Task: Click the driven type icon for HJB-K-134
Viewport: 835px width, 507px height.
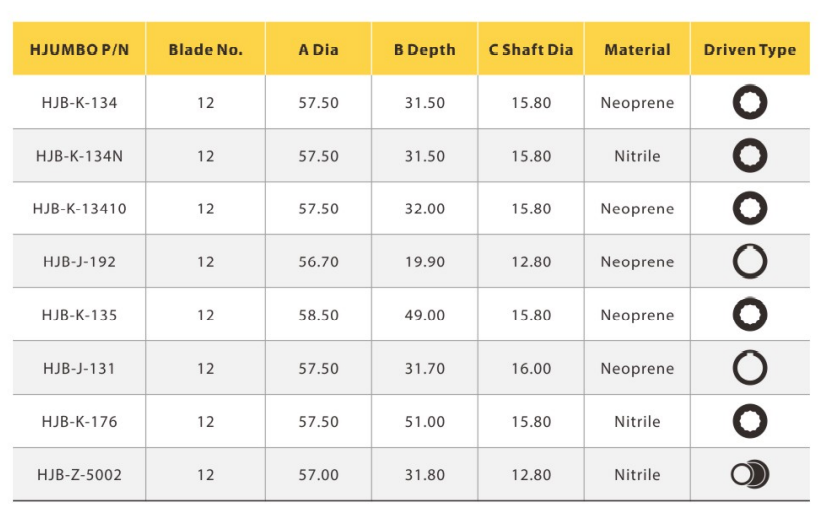Action: pos(749,102)
